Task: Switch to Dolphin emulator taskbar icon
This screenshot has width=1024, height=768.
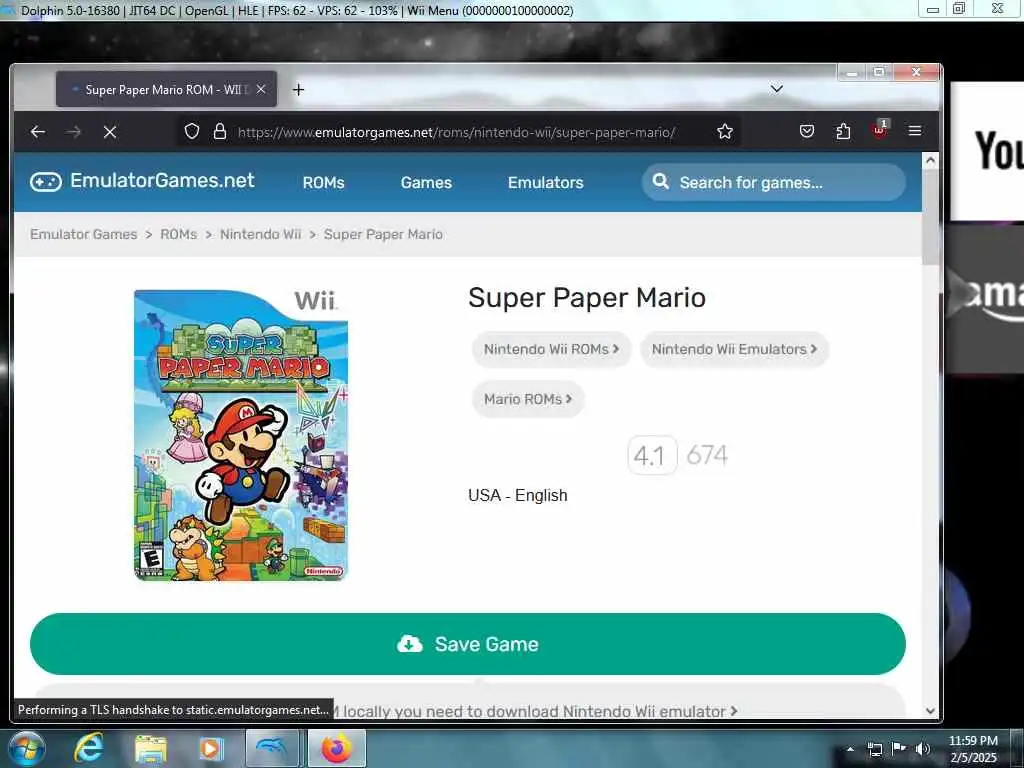Action: click(272, 748)
